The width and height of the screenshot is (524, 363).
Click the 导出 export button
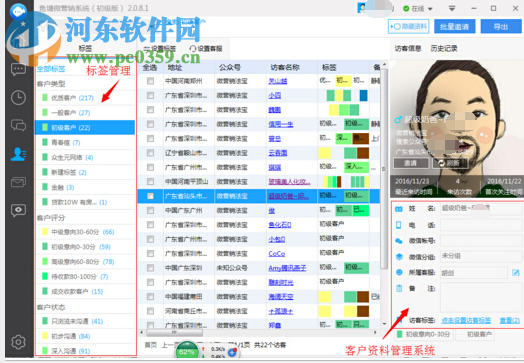click(501, 26)
